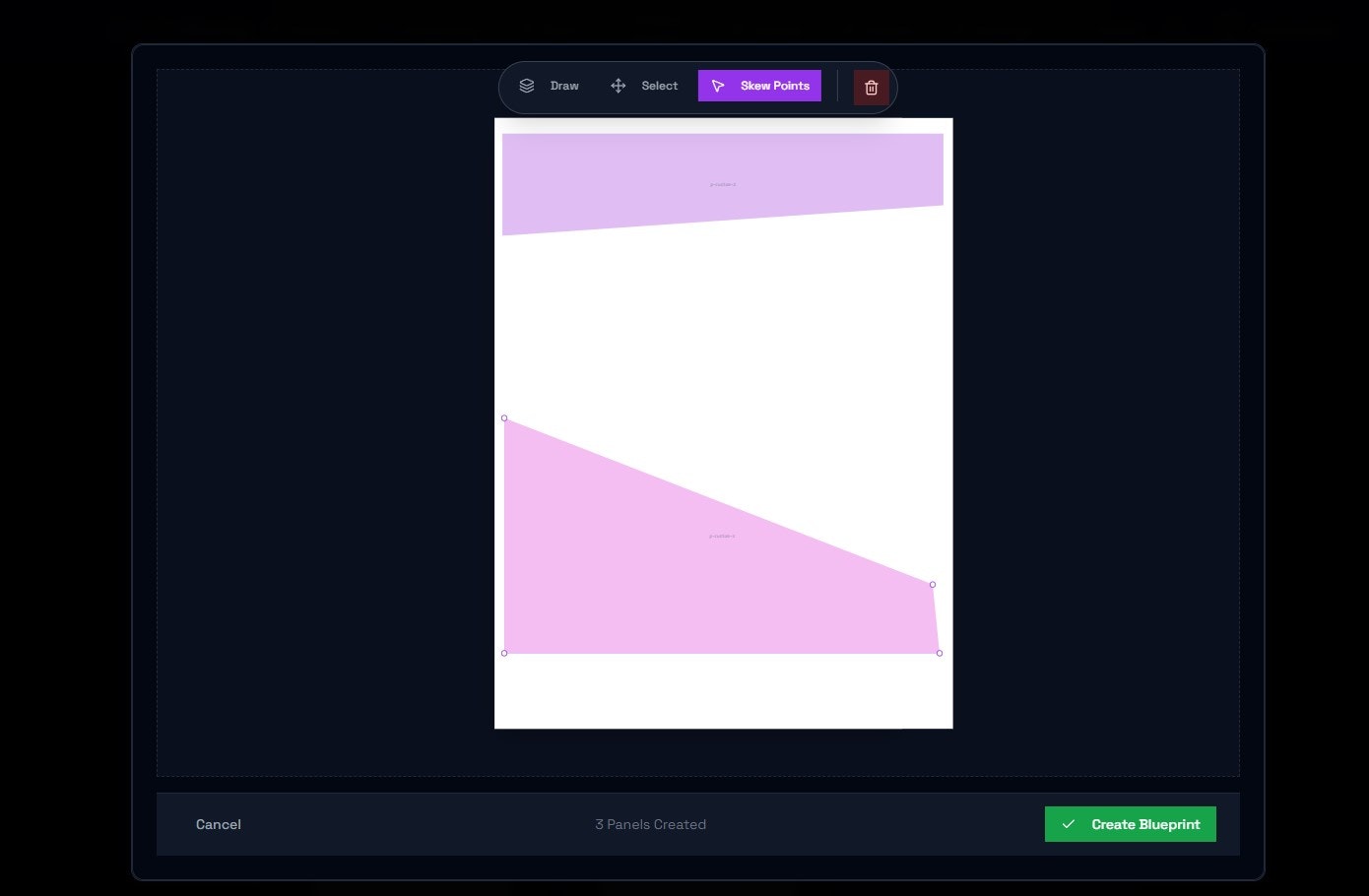The width and height of the screenshot is (1369, 896).
Task: Click the red trash delete icon
Action: 872,88
